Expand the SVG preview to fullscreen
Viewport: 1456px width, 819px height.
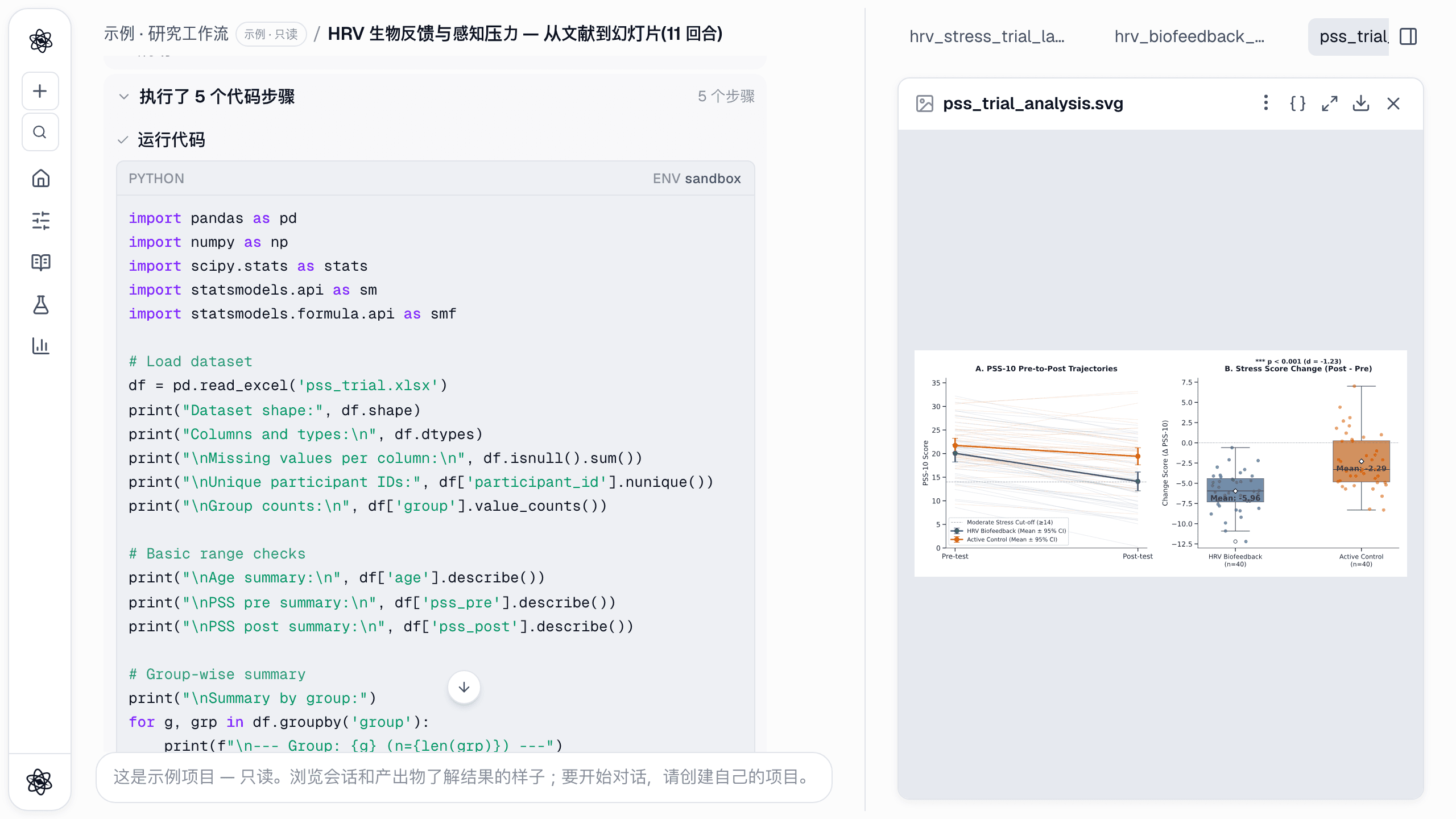(1329, 104)
